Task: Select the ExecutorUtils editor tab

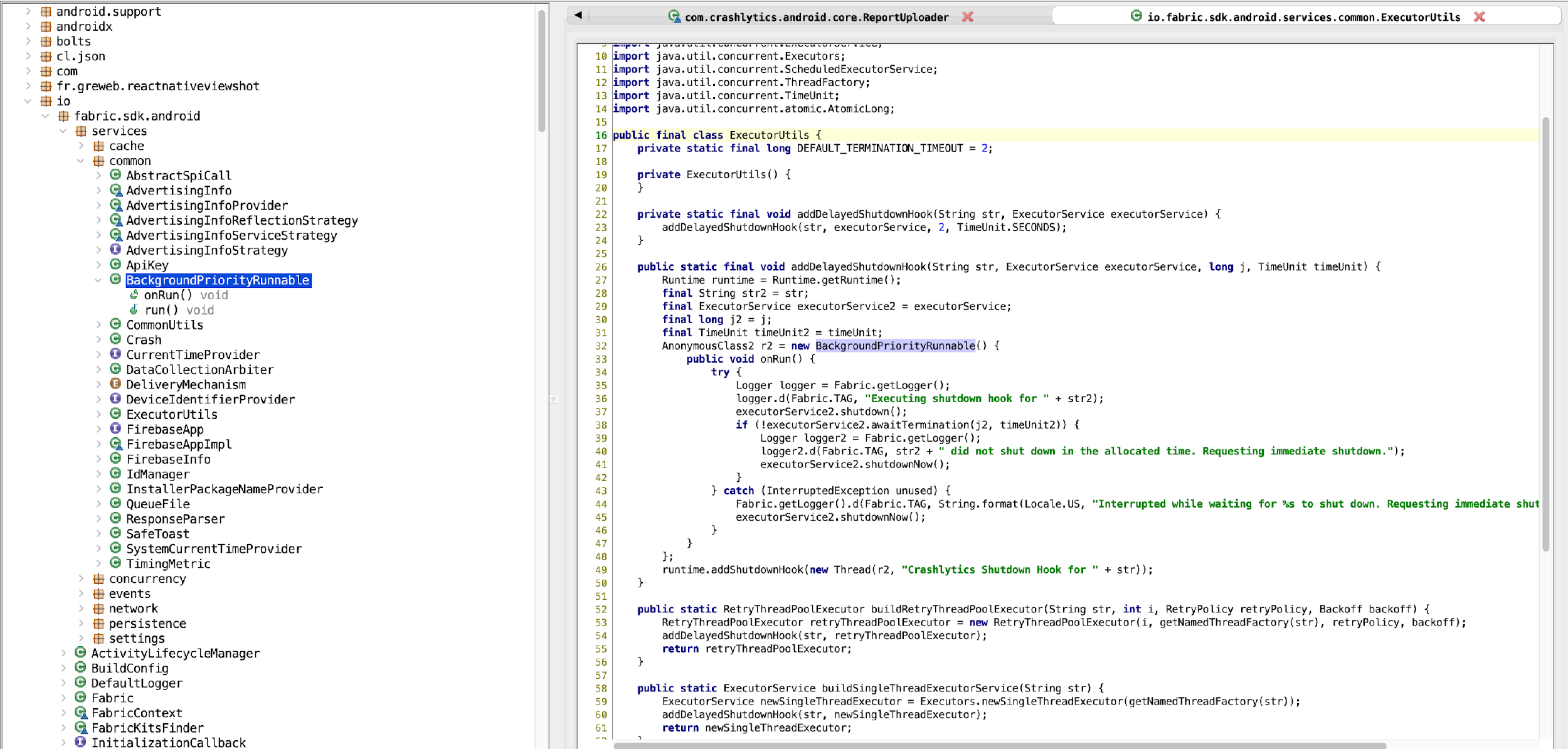Action: point(1303,17)
